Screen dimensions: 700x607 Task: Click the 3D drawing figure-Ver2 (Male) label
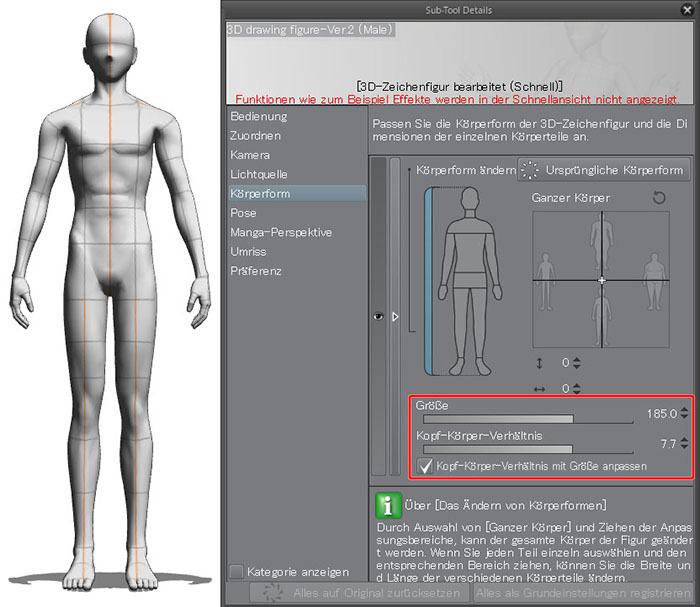(310, 30)
